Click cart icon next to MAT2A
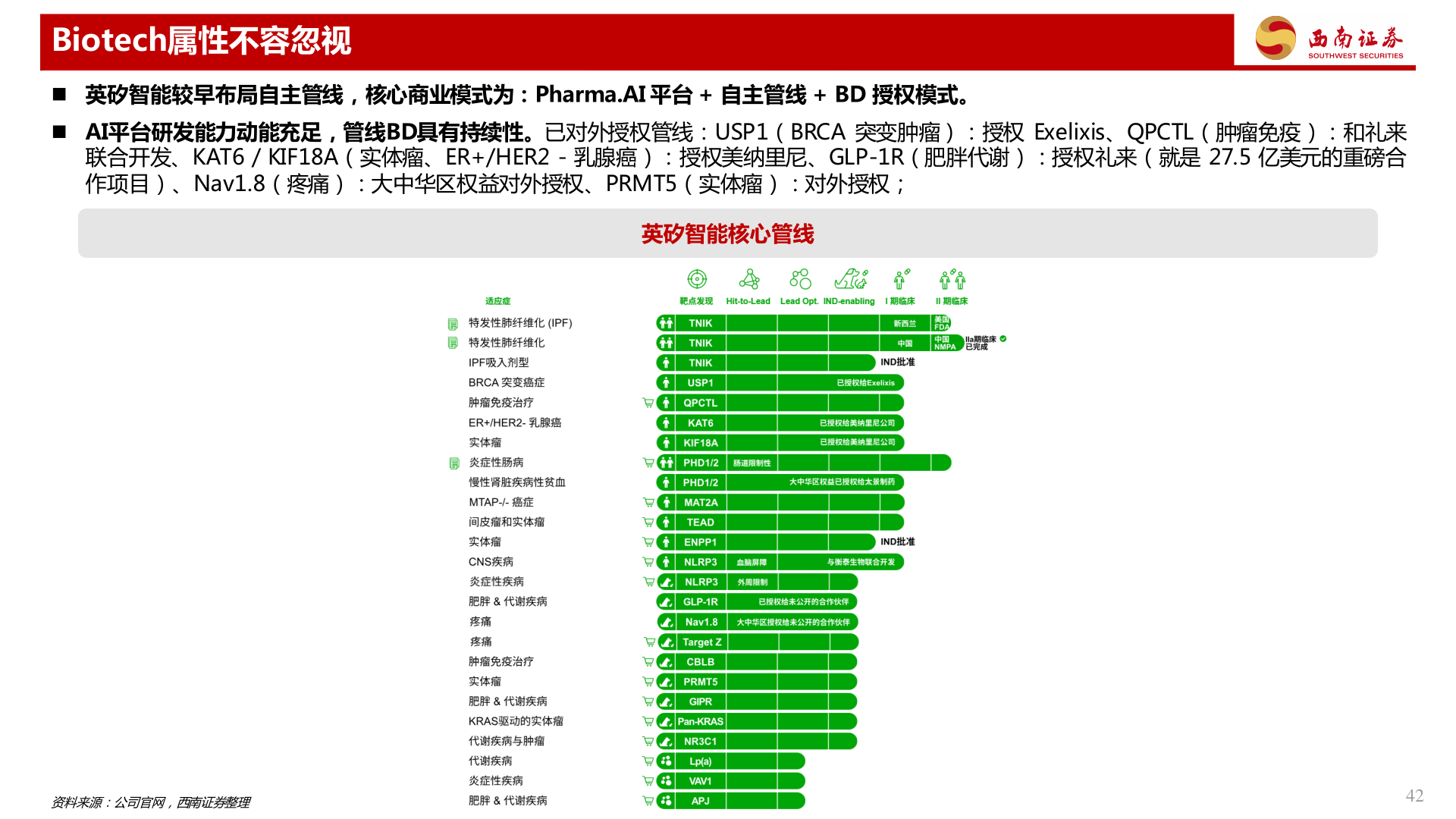1456x819 pixels. (x=648, y=502)
